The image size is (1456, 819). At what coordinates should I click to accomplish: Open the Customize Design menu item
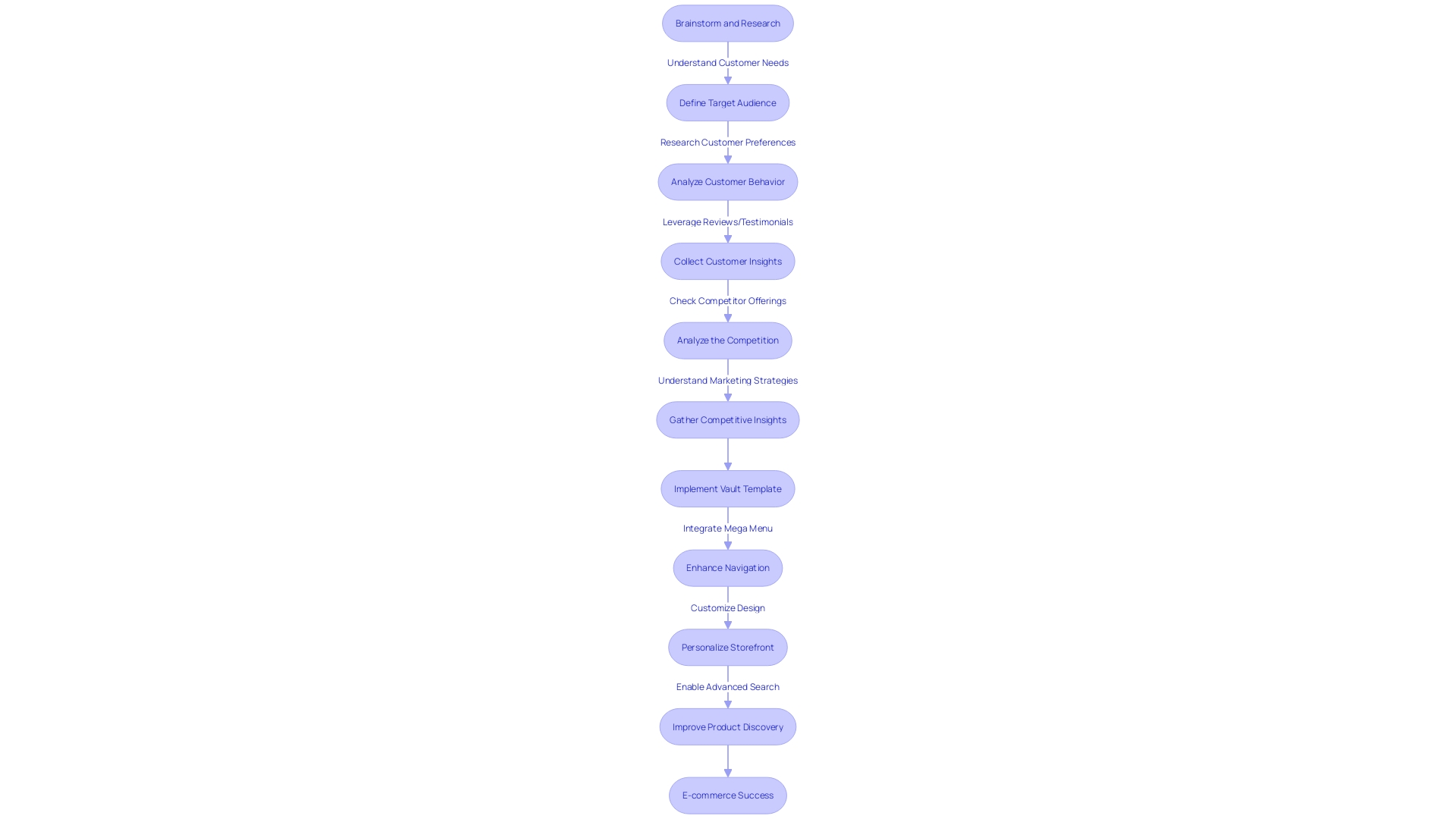[727, 607]
